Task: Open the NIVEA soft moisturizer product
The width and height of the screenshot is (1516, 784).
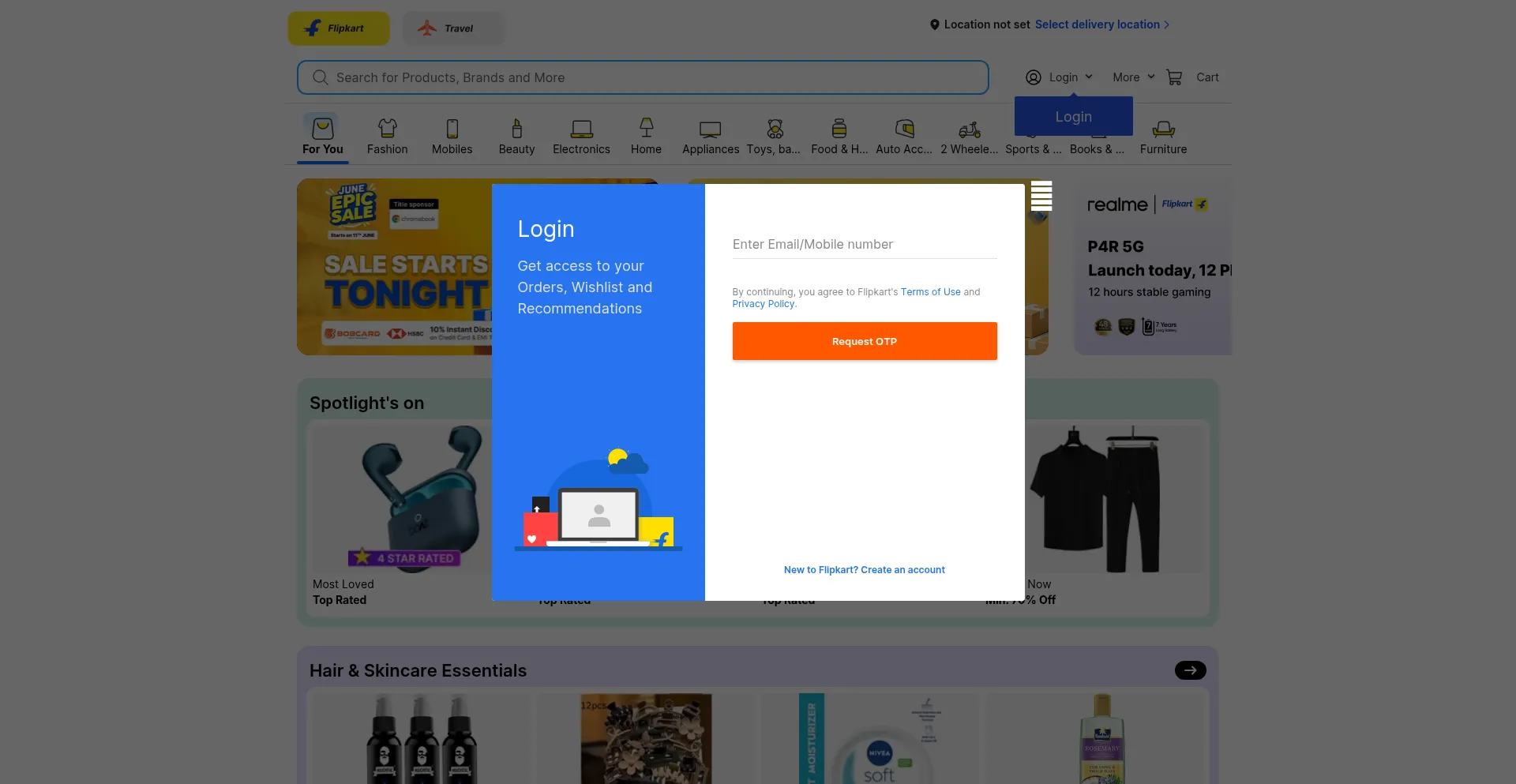Action: [870, 740]
